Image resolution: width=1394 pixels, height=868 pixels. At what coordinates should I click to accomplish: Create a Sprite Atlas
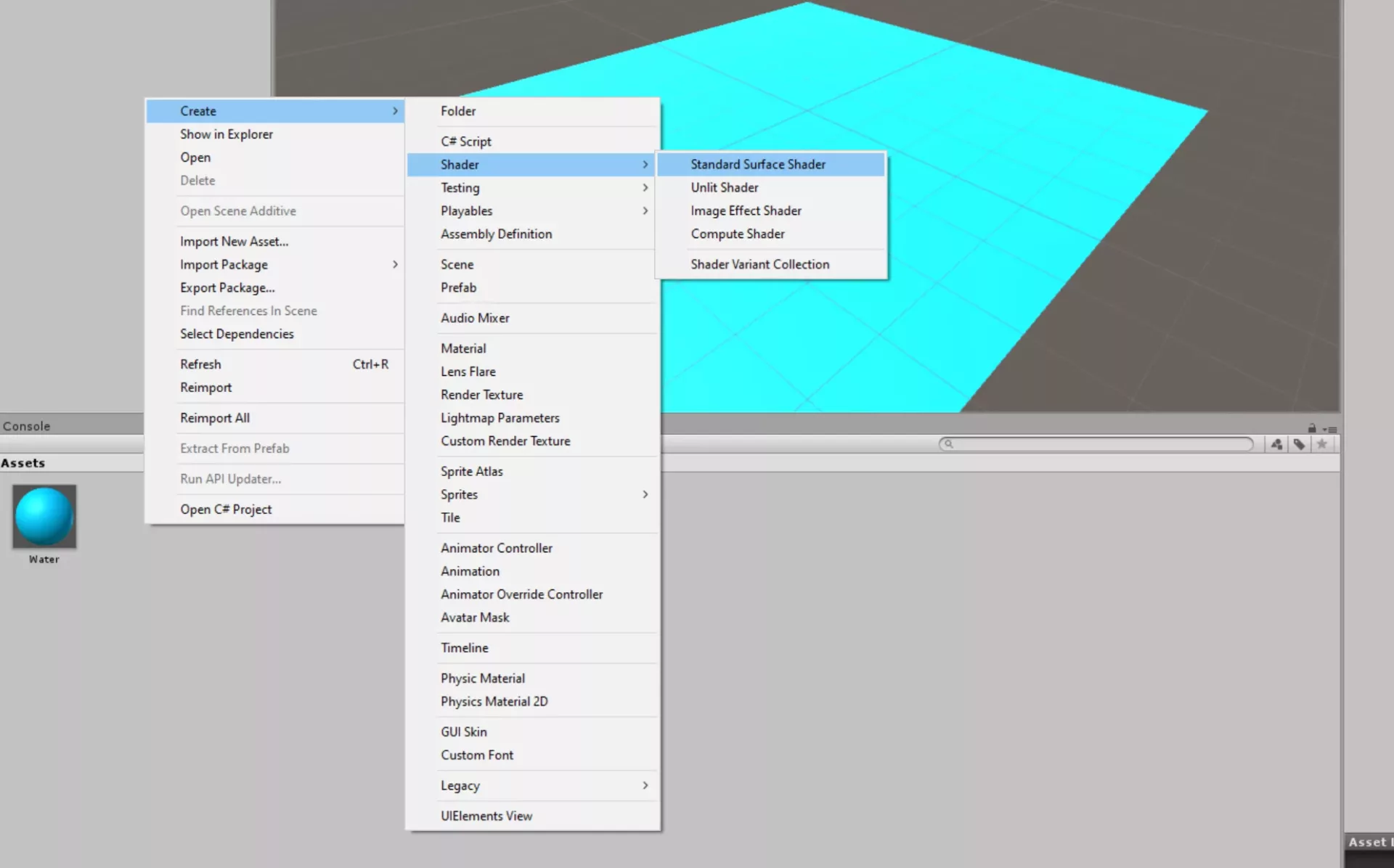pos(533,471)
